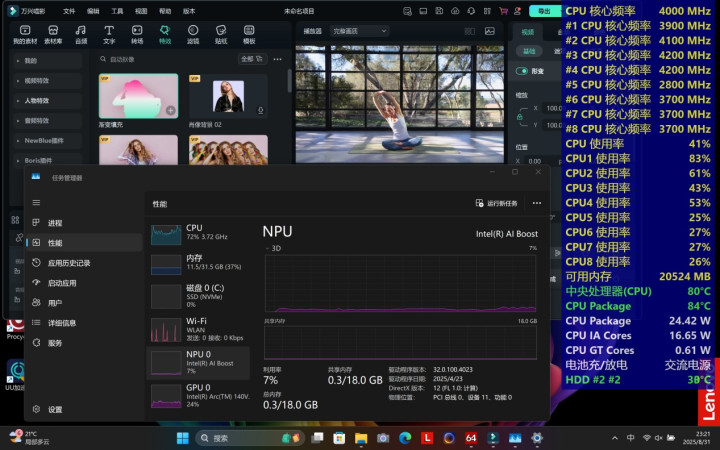Click the snapshot image icon above preview

490,31
